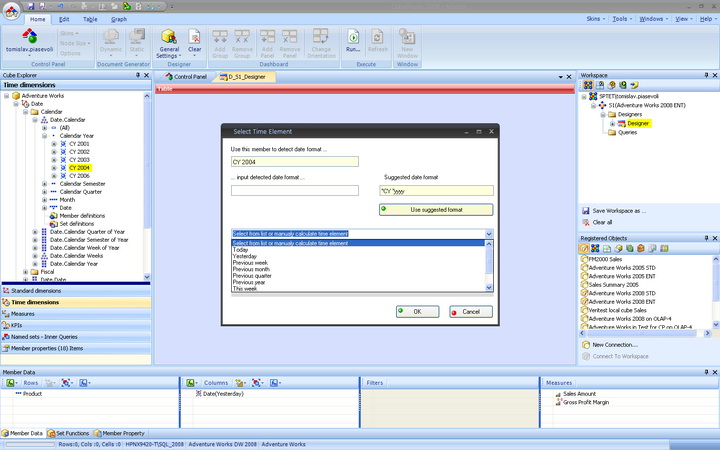Viewport: 720px width, 450px height.
Task: Click New Connection... link
Action: coord(615,345)
